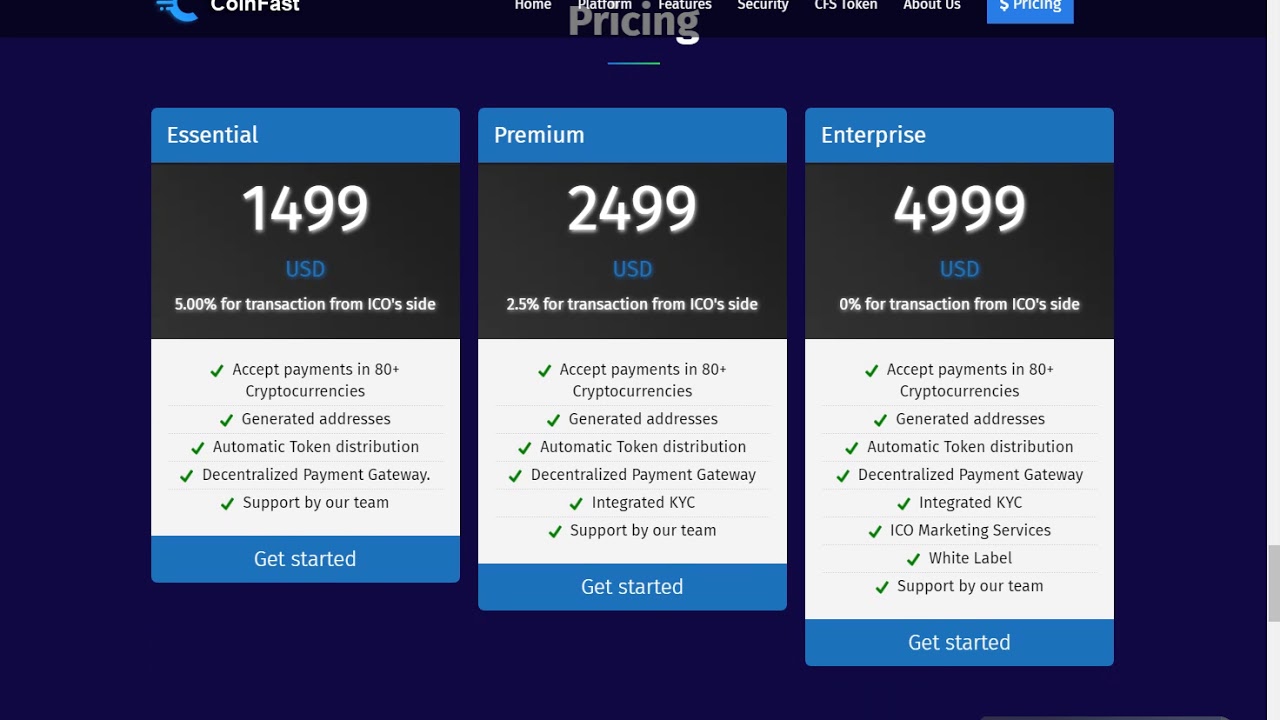Click the 2499 Premium price
Image resolution: width=1280 pixels, height=720 pixels.
click(x=632, y=210)
